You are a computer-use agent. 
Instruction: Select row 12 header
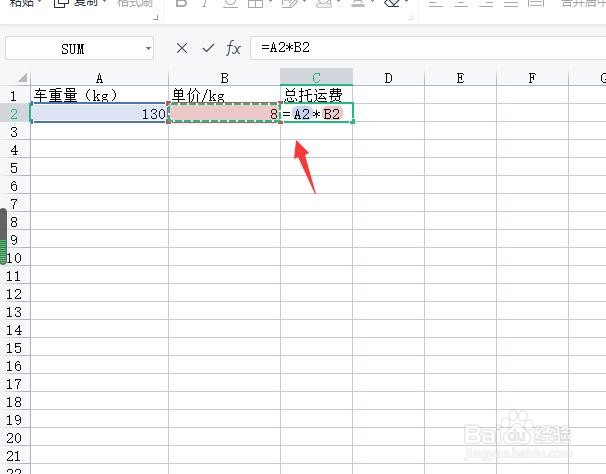[x=14, y=293]
